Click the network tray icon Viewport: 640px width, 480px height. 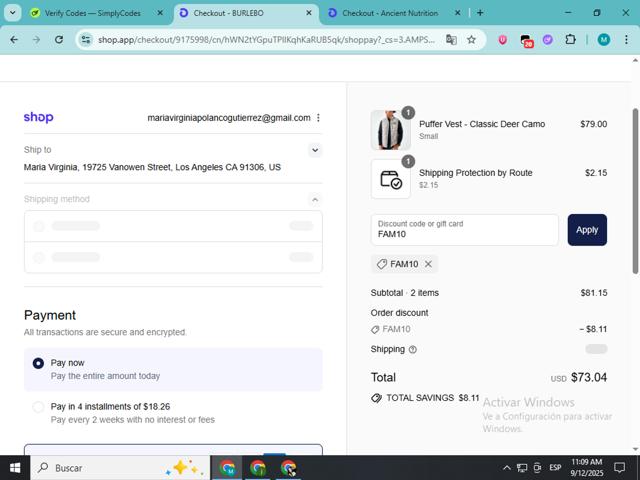(522, 468)
